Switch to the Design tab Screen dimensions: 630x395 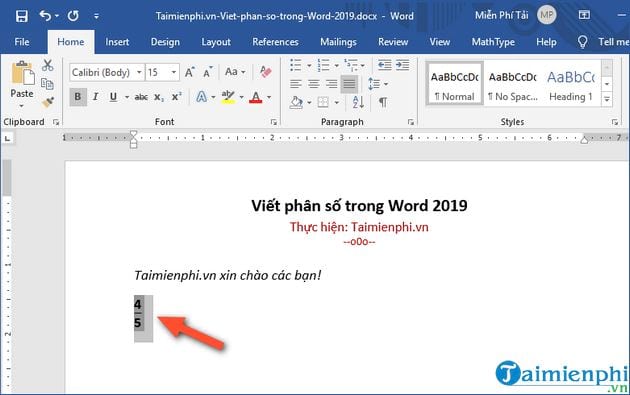165,42
